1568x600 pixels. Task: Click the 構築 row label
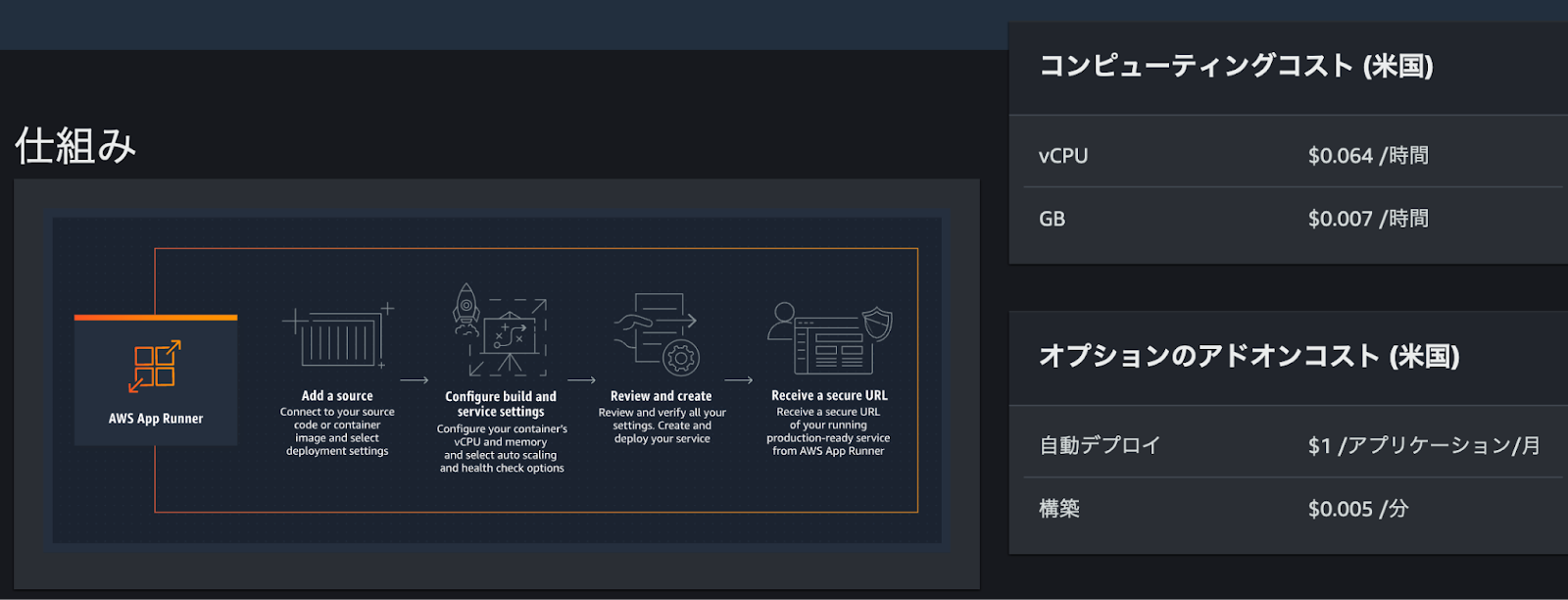click(1059, 509)
